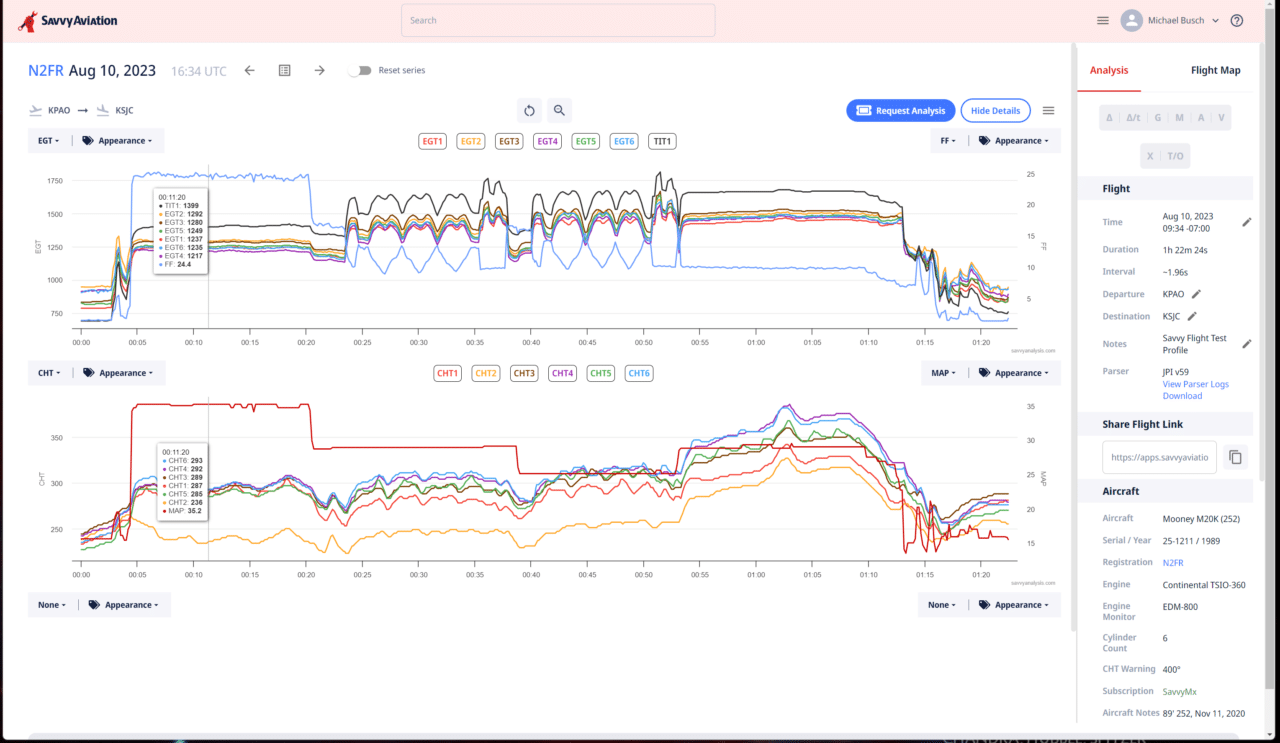Open the flight list icon beside arrows
The height and width of the screenshot is (743, 1280).
tap(284, 70)
